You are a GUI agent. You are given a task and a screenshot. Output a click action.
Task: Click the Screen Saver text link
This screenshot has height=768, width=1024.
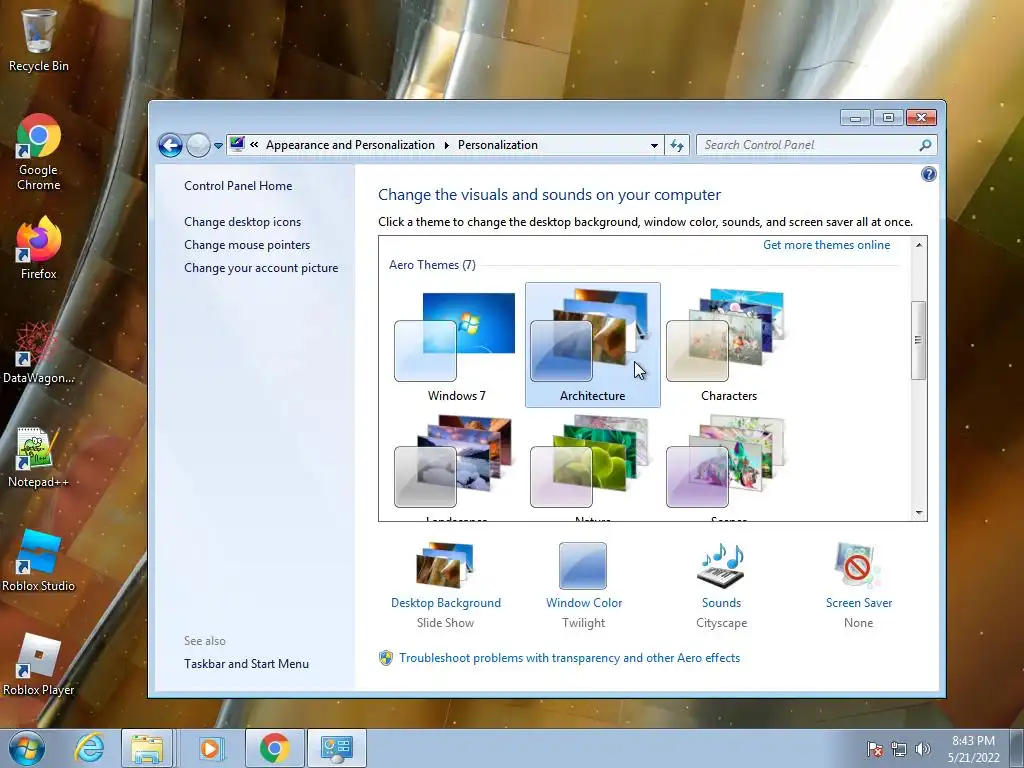tap(858, 603)
